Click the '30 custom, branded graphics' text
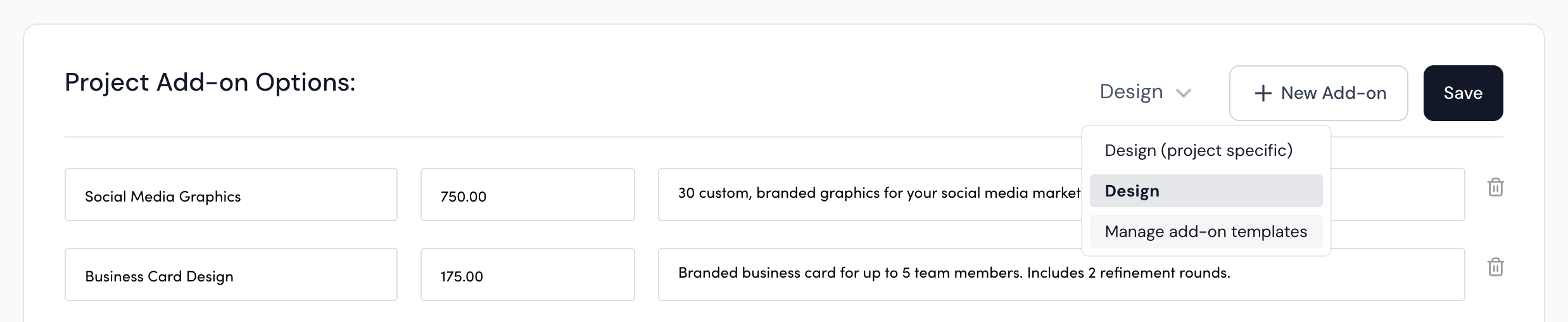Viewport: 1568px width, 322px height. 747,193
